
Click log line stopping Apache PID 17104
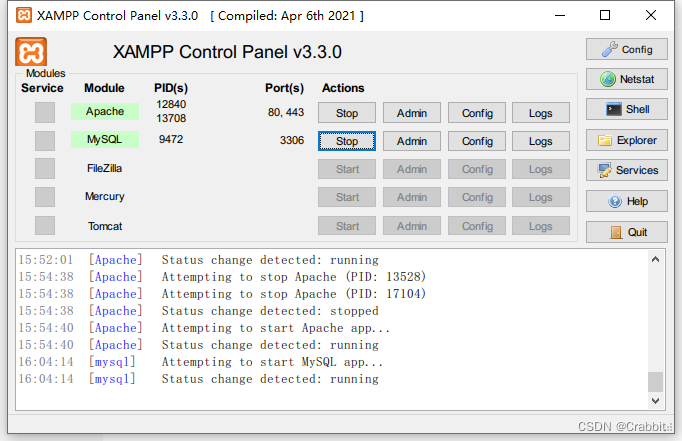[222, 294]
